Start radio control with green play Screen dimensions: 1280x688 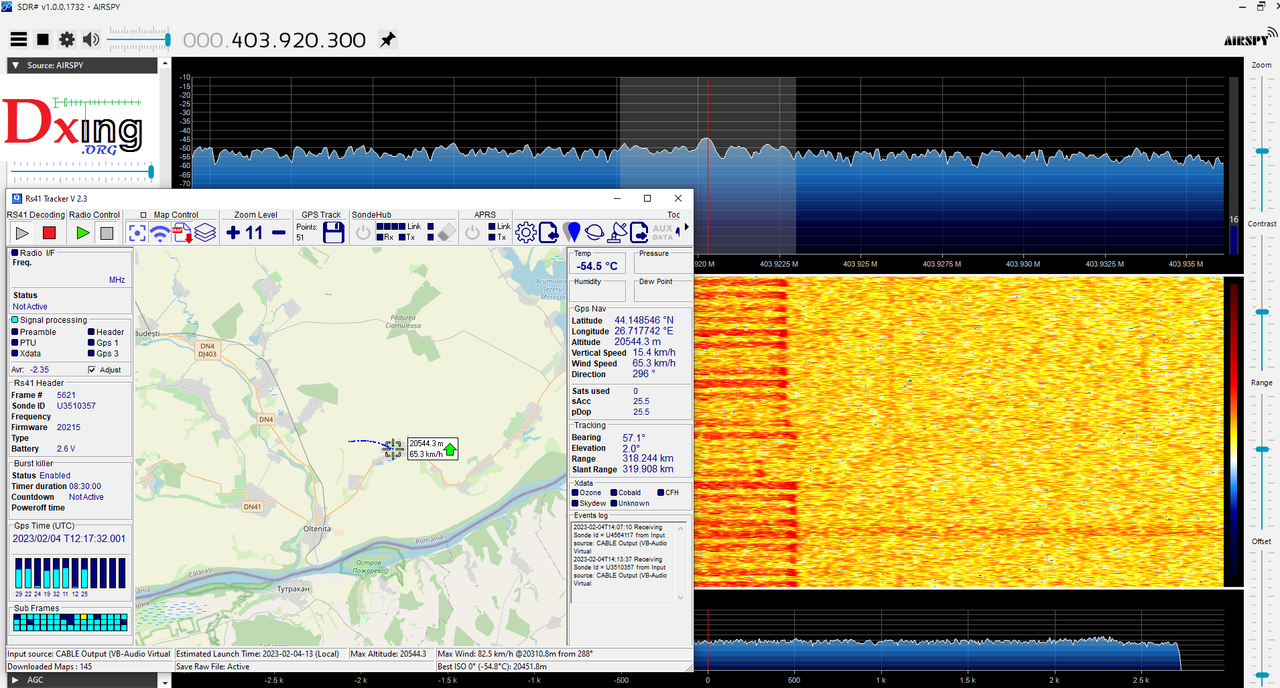click(x=83, y=233)
